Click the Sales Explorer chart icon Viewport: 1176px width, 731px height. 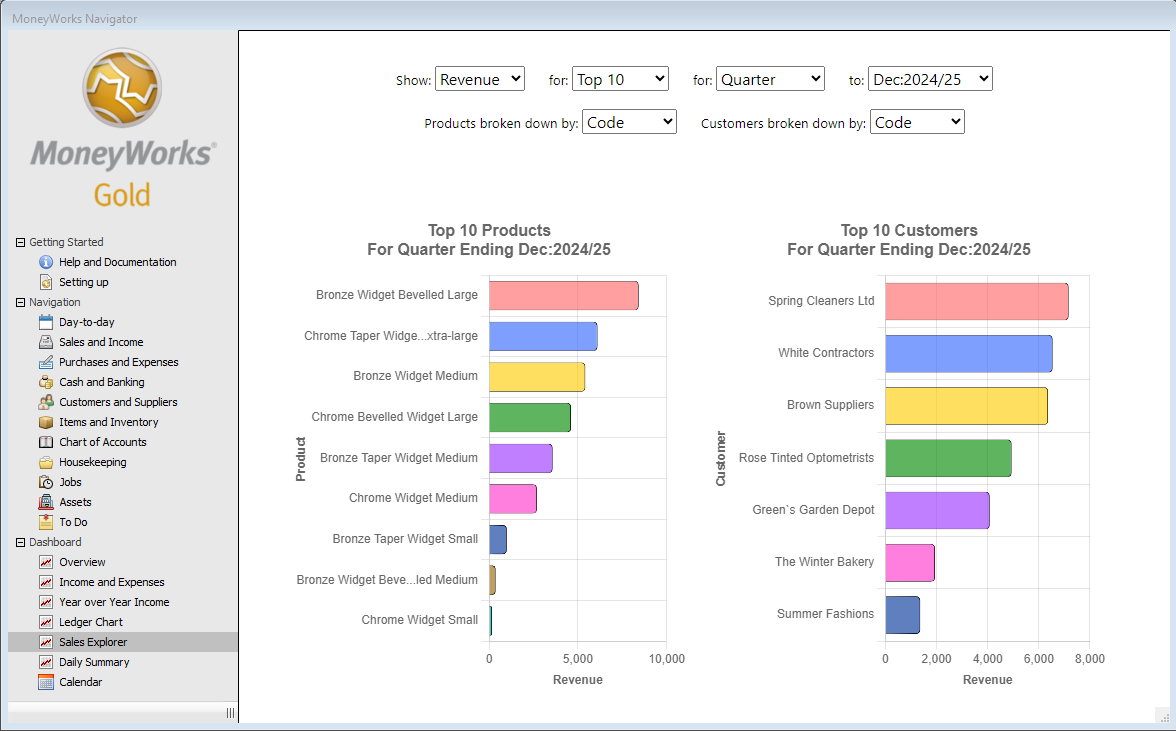(46, 642)
